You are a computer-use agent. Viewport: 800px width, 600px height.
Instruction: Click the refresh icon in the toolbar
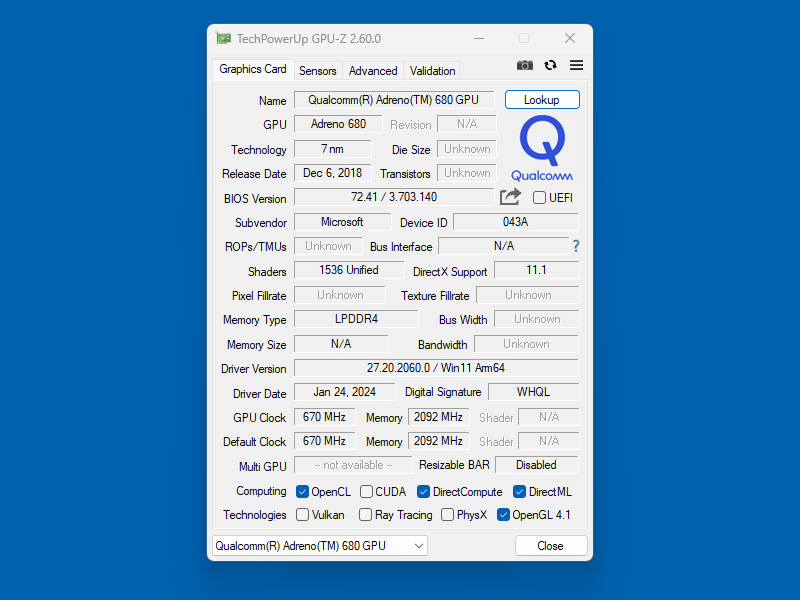[550, 64]
